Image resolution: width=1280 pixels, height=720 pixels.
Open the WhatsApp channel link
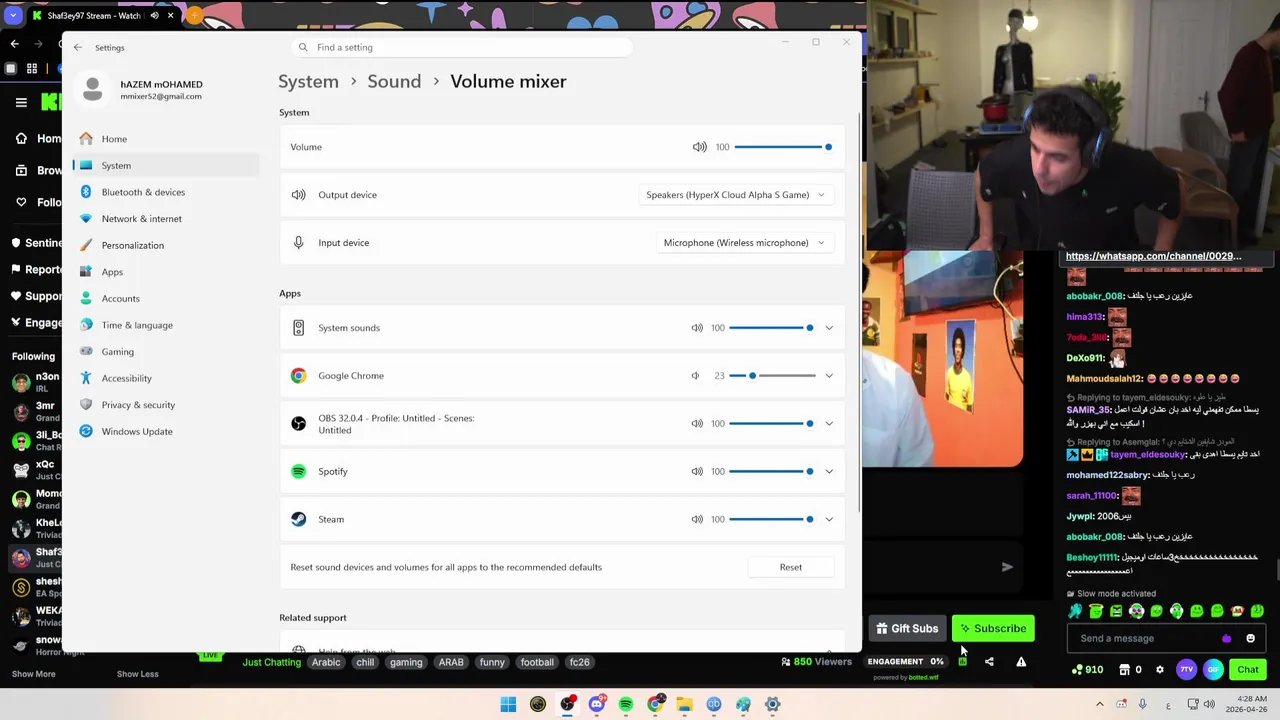(1153, 256)
